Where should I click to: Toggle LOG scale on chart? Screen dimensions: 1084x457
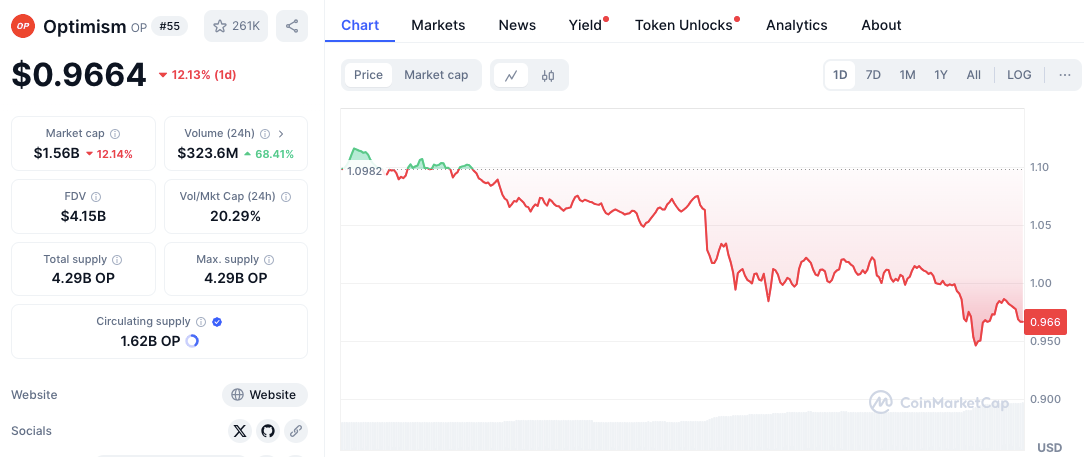tap(1019, 75)
